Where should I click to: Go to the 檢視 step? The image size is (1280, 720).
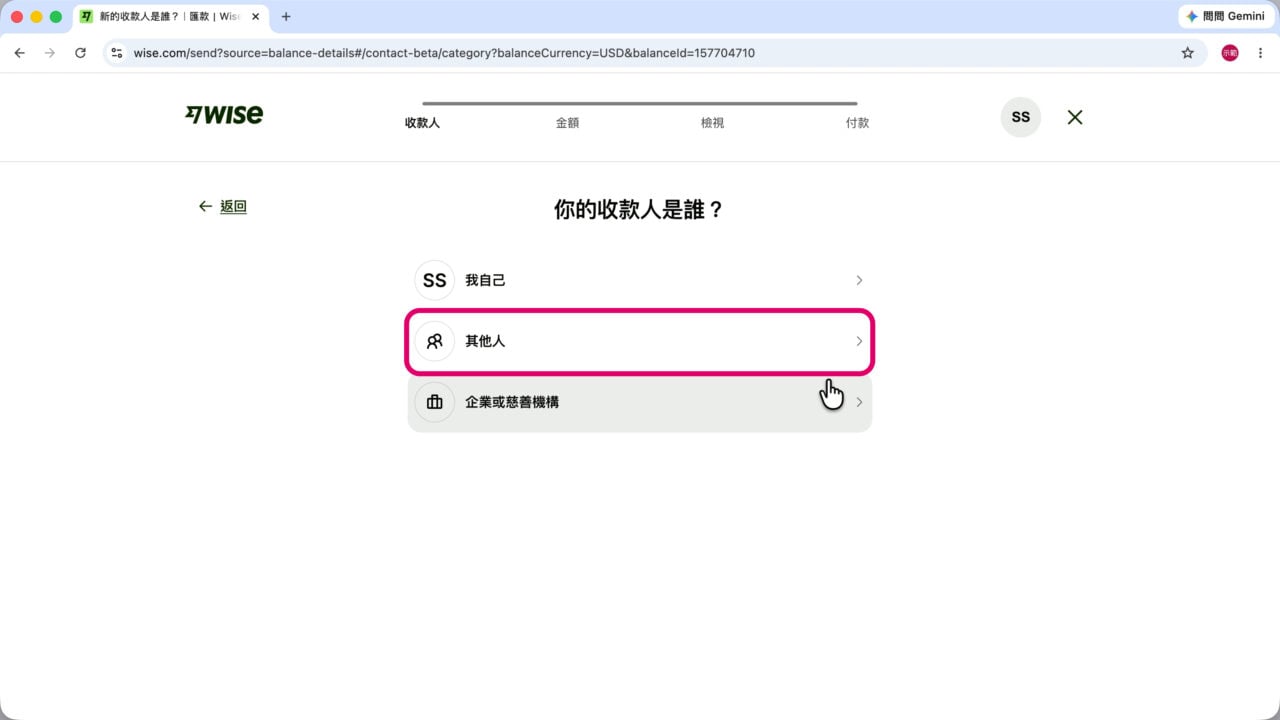(712, 123)
